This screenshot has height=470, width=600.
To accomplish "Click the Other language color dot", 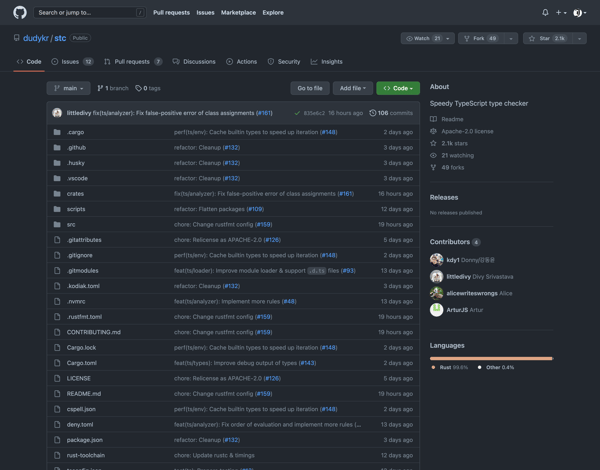I will tap(479, 367).
